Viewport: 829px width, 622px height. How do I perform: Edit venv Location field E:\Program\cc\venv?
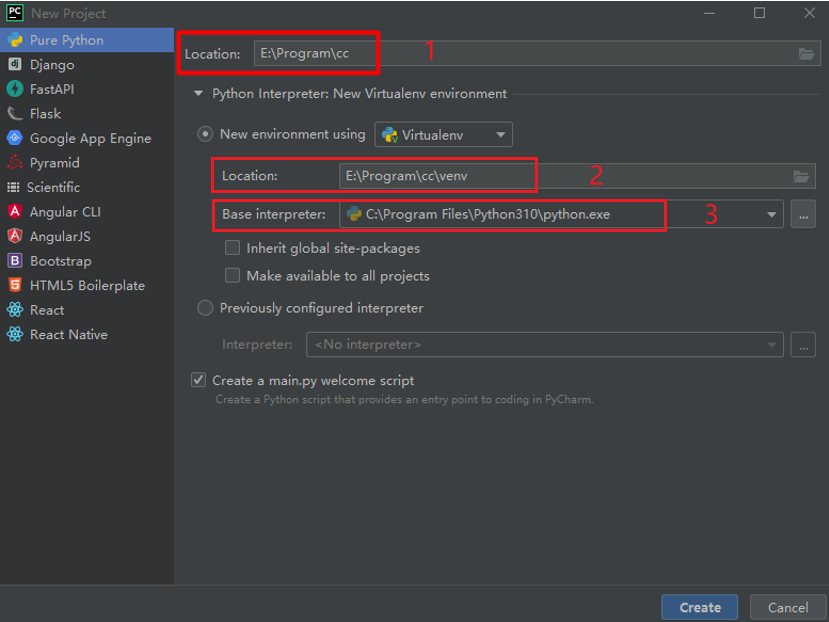(577, 176)
